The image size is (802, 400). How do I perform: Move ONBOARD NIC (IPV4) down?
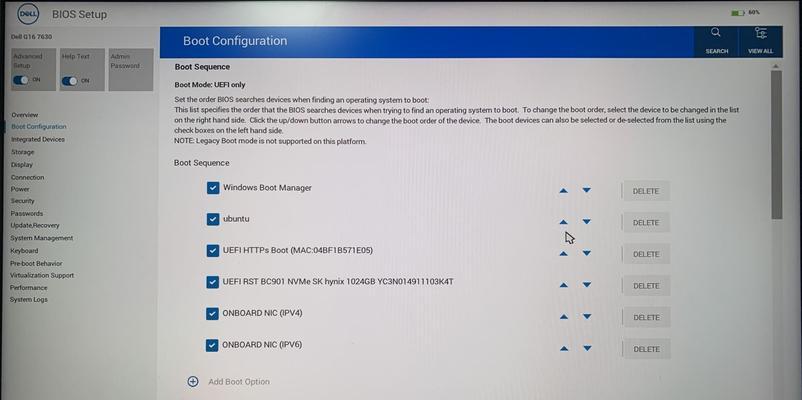click(587, 317)
